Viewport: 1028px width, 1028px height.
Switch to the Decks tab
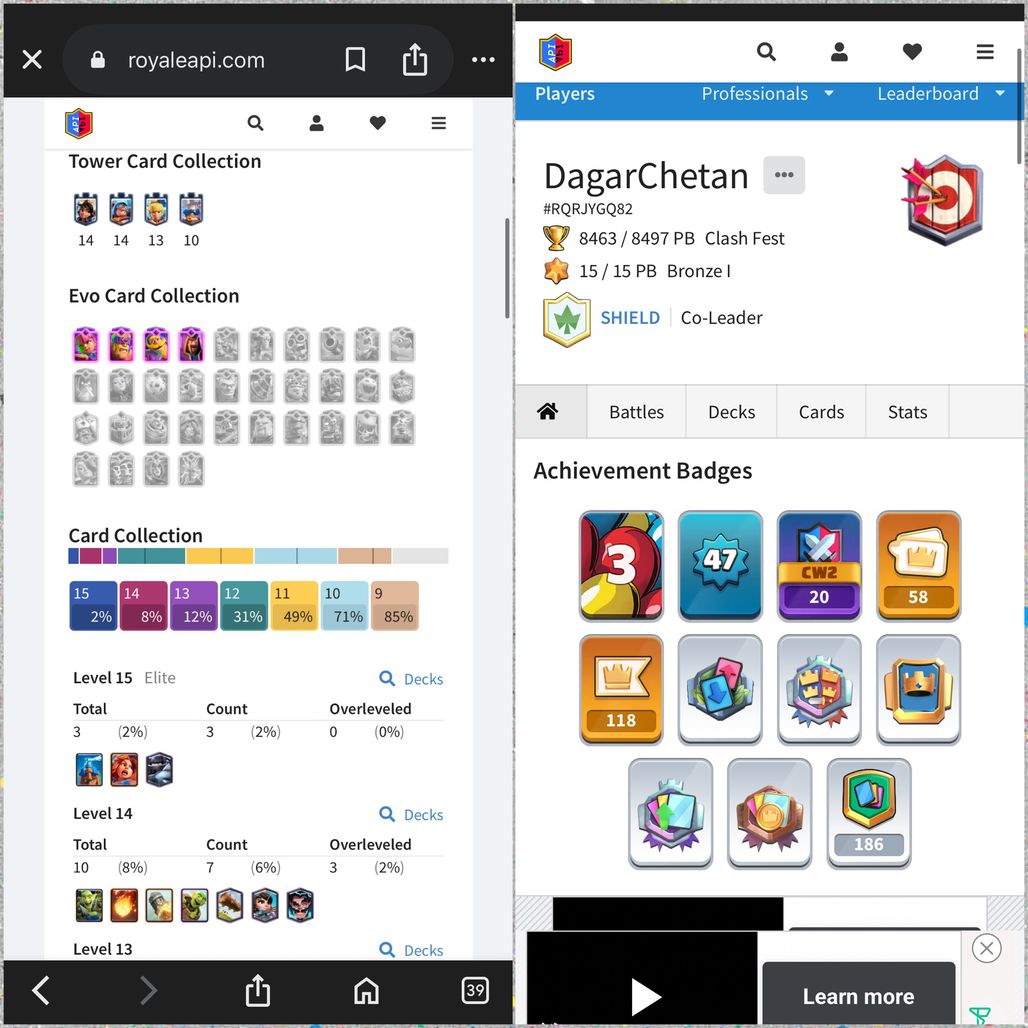click(x=732, y=412)
